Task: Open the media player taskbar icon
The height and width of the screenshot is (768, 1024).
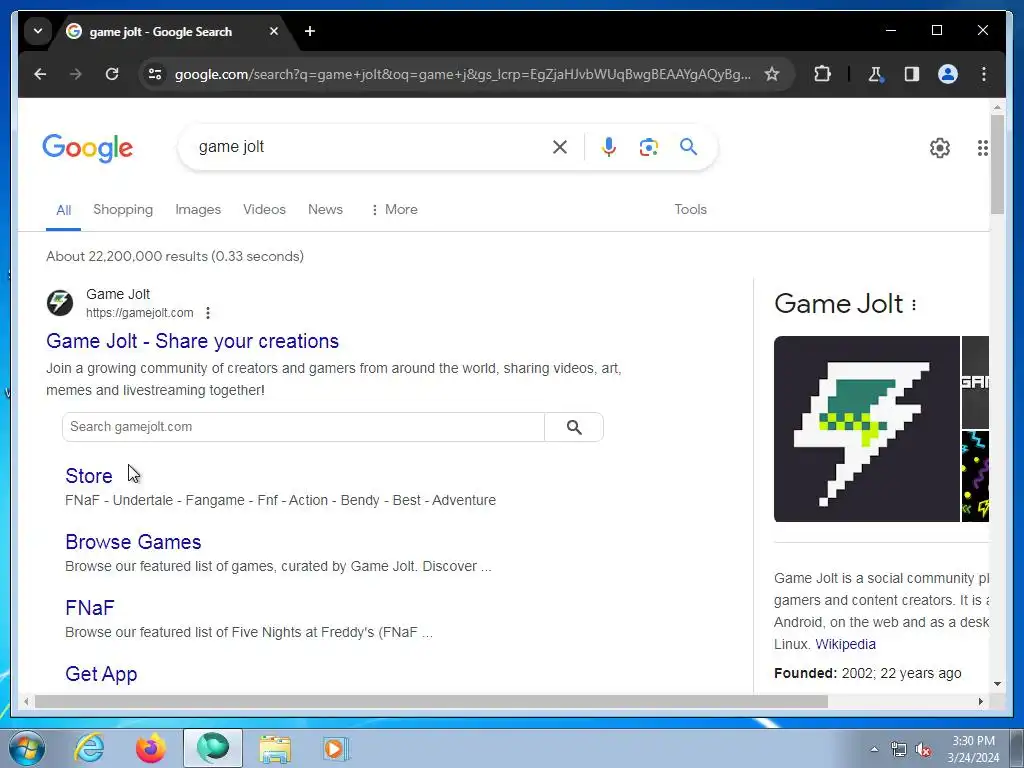Action: (x=336, y=748)
